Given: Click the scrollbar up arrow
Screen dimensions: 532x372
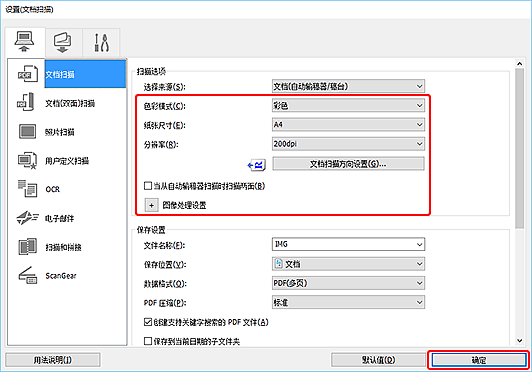Looking at the screenshot, I should 519,63.
